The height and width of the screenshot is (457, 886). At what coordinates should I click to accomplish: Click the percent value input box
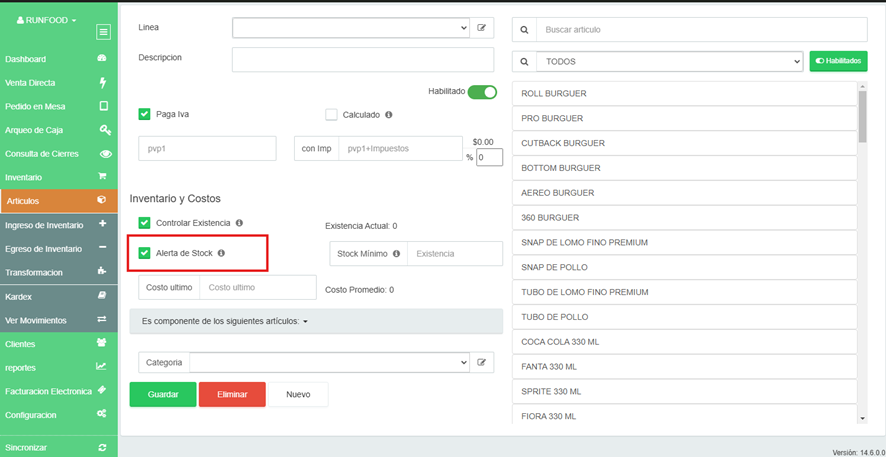(x=489, y=158)
